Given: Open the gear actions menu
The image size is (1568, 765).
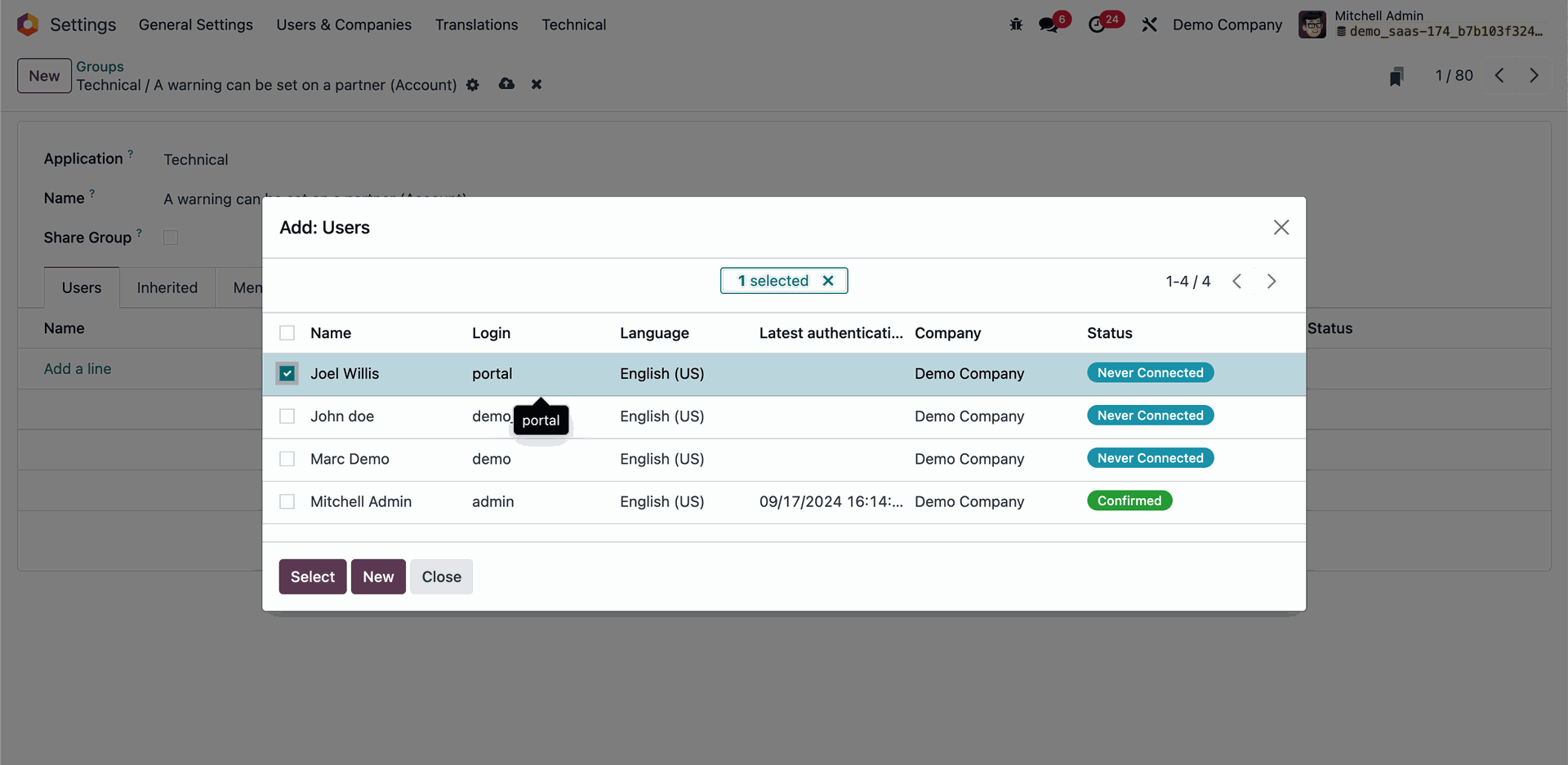Looking at the screenshot, I should tap(473, 85).
